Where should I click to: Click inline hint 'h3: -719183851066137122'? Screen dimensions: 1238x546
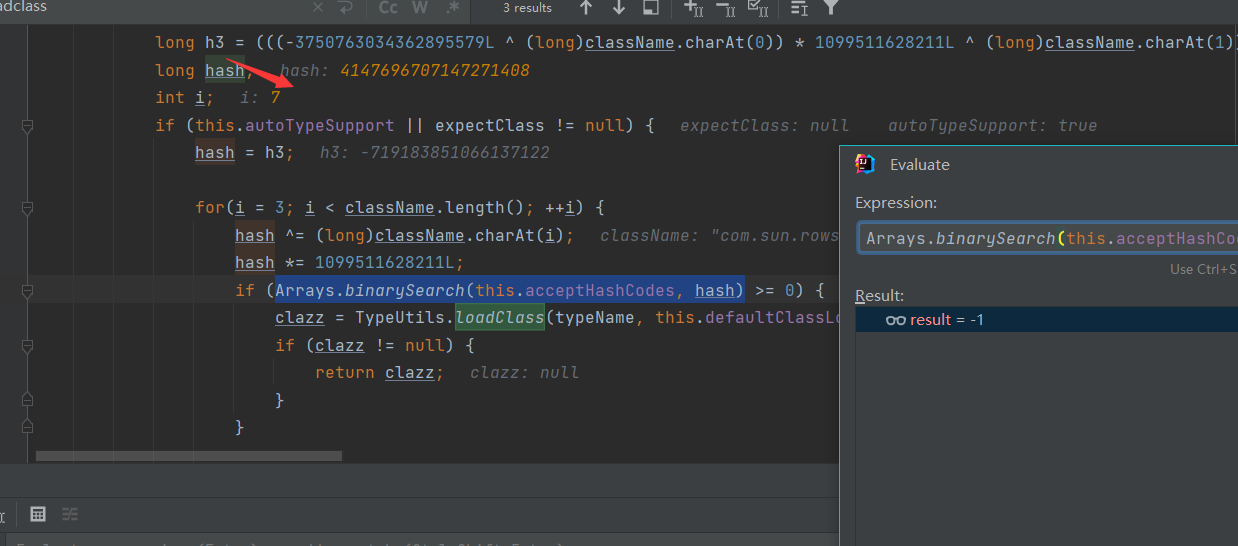pos(435,153)
